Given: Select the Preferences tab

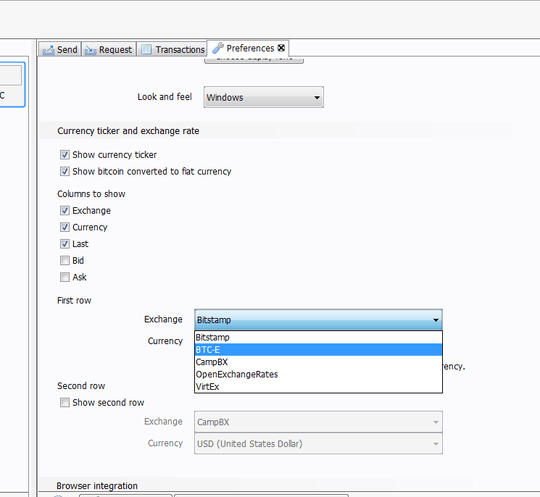Looking at the screenshot, I should (x=248, y=48).
